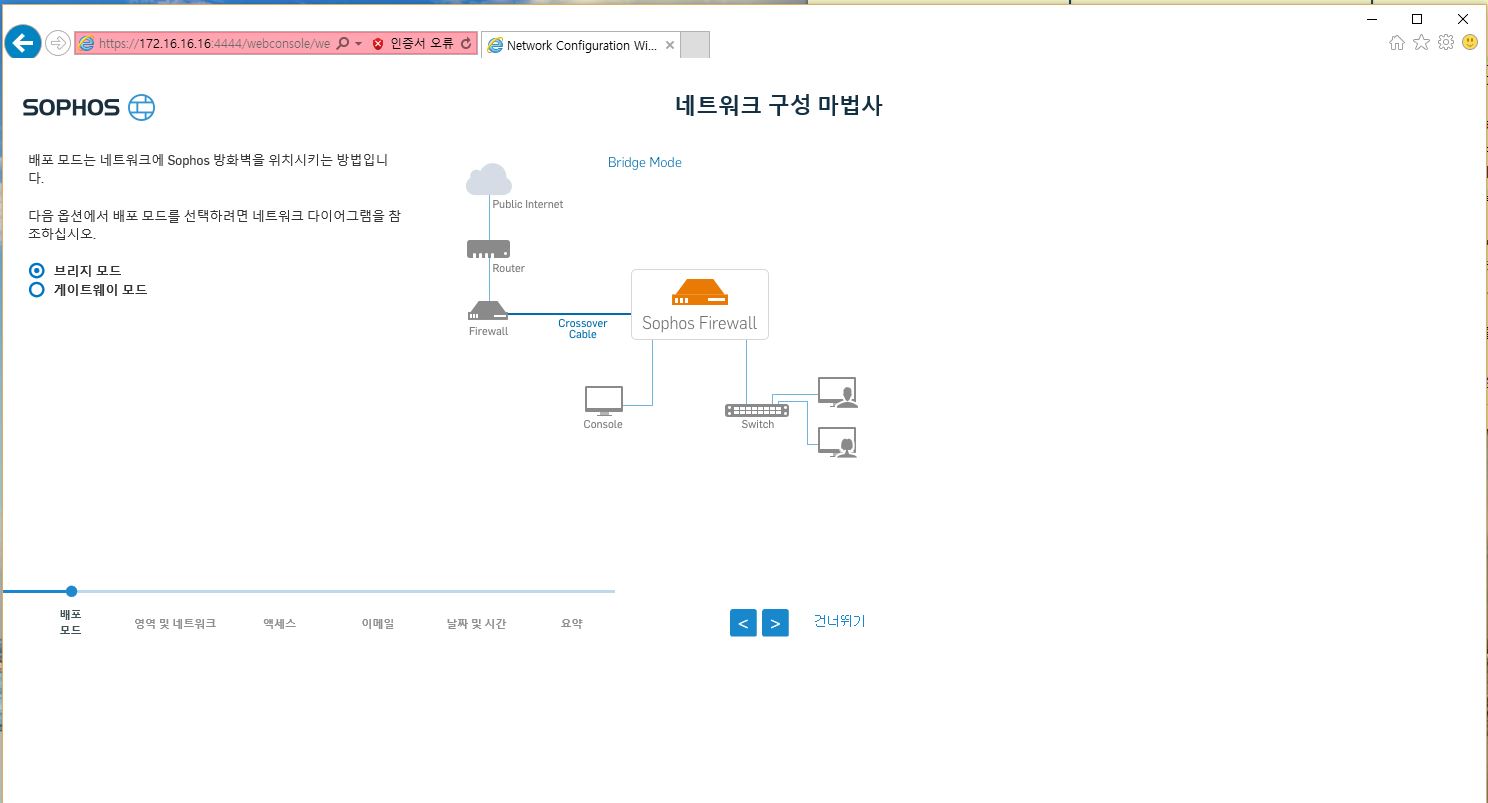Click the upper user workstation icon
1488x803 pixels.
click(838, 392)
